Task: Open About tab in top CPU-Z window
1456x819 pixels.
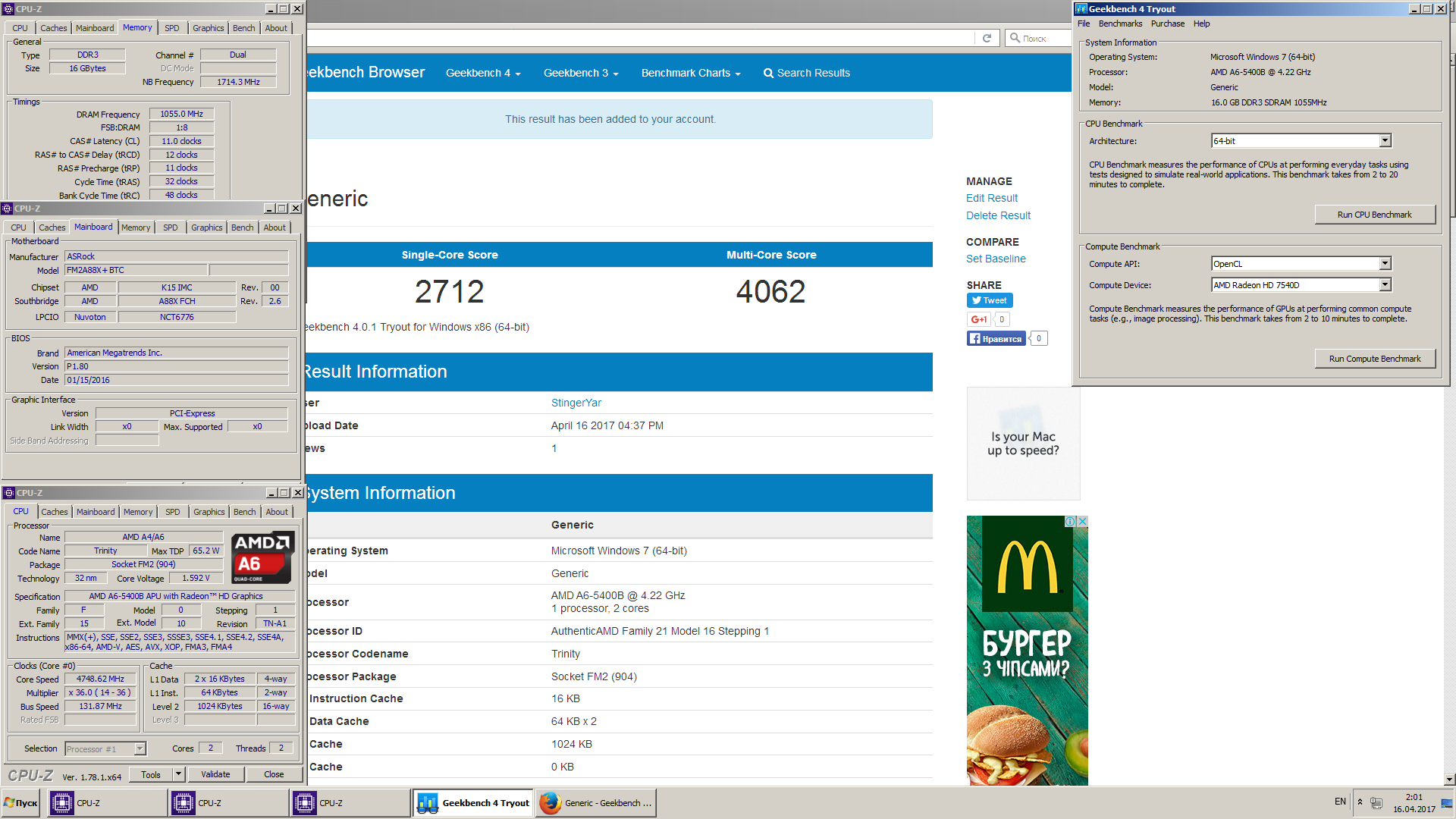Action: point(276,28)
